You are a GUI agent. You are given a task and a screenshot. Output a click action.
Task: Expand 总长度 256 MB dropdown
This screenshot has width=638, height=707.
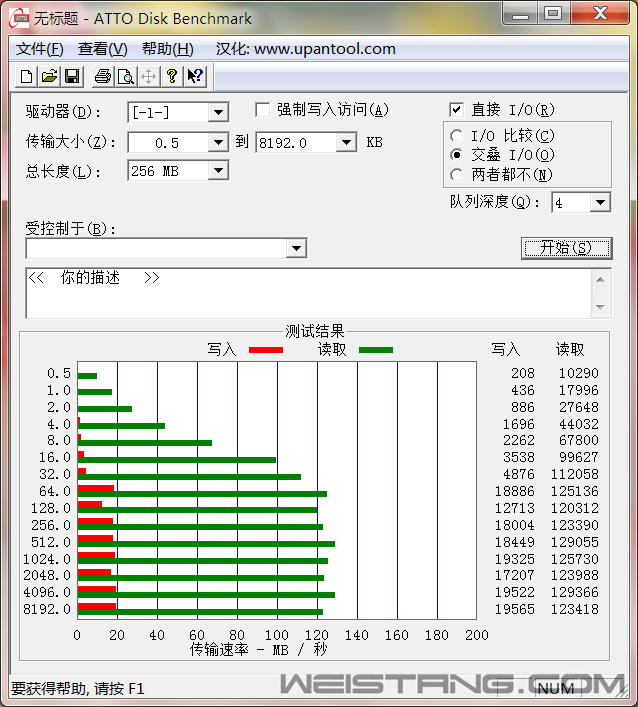tap(218, 171)
